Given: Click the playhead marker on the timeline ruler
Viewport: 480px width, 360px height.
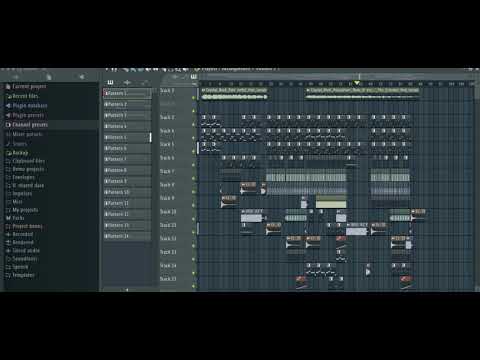Looking at the screenshot, I should [x=357, y=83].
